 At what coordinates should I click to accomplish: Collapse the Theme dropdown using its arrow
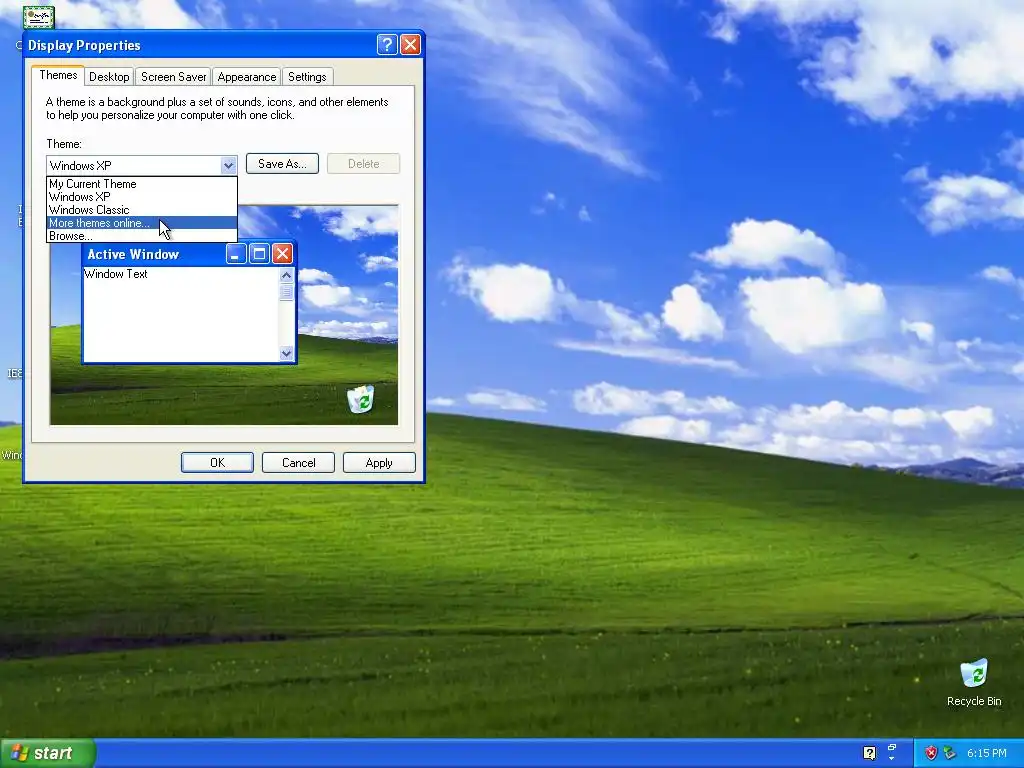point(228,165)
